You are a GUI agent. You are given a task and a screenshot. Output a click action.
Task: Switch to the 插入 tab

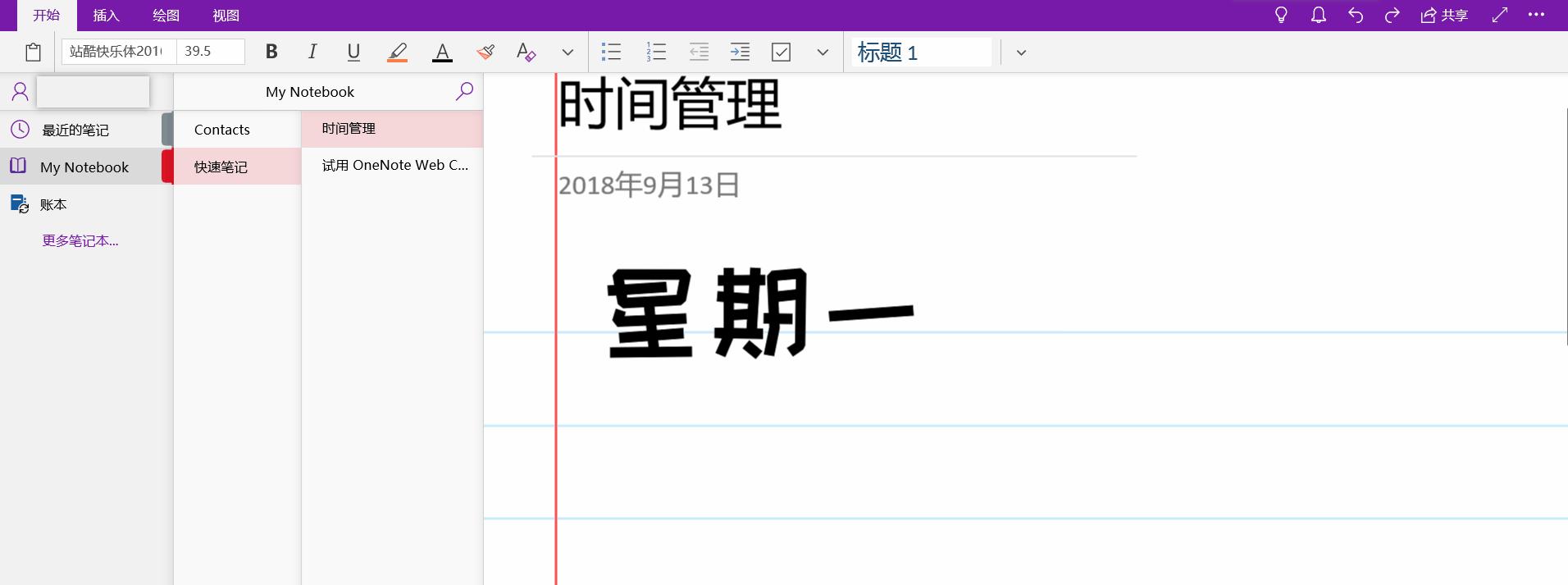106,15
